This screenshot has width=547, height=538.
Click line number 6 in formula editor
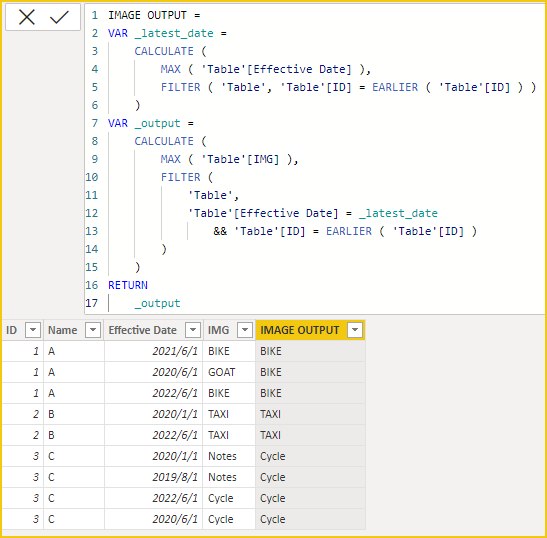click(x=95, y=105)
